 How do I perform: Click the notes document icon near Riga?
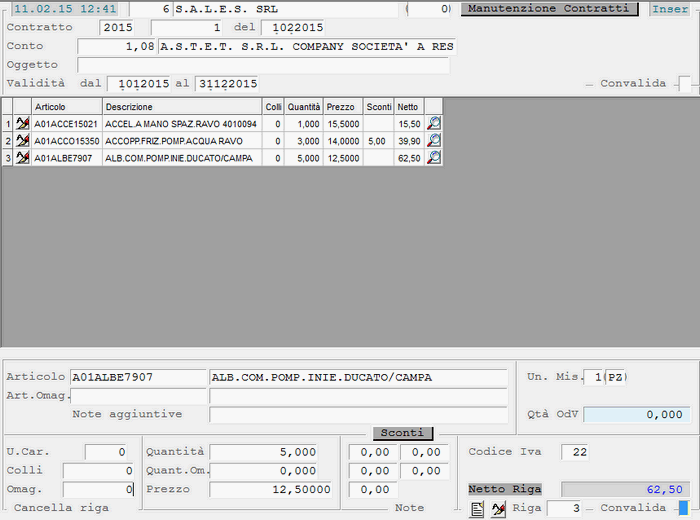tap(478, 509)
